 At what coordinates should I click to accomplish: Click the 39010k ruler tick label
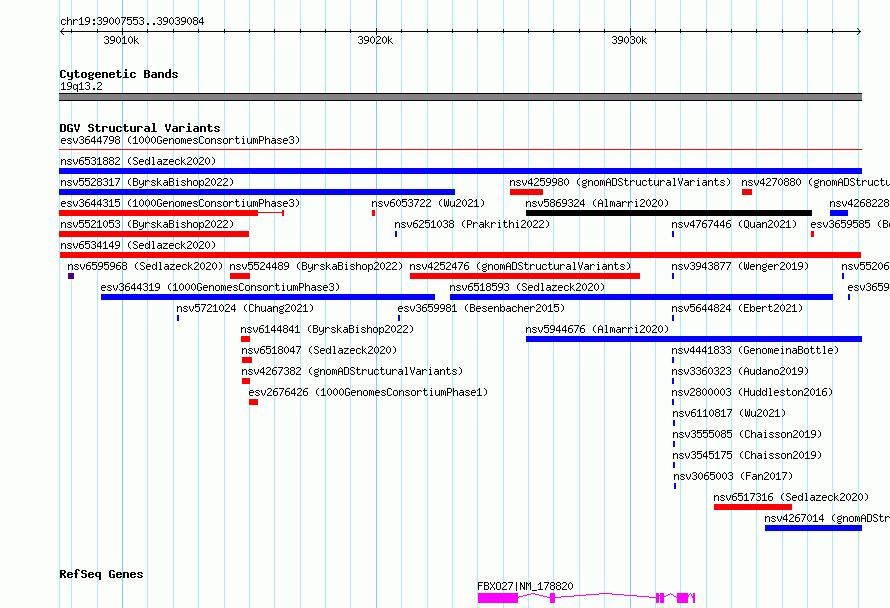121,40
